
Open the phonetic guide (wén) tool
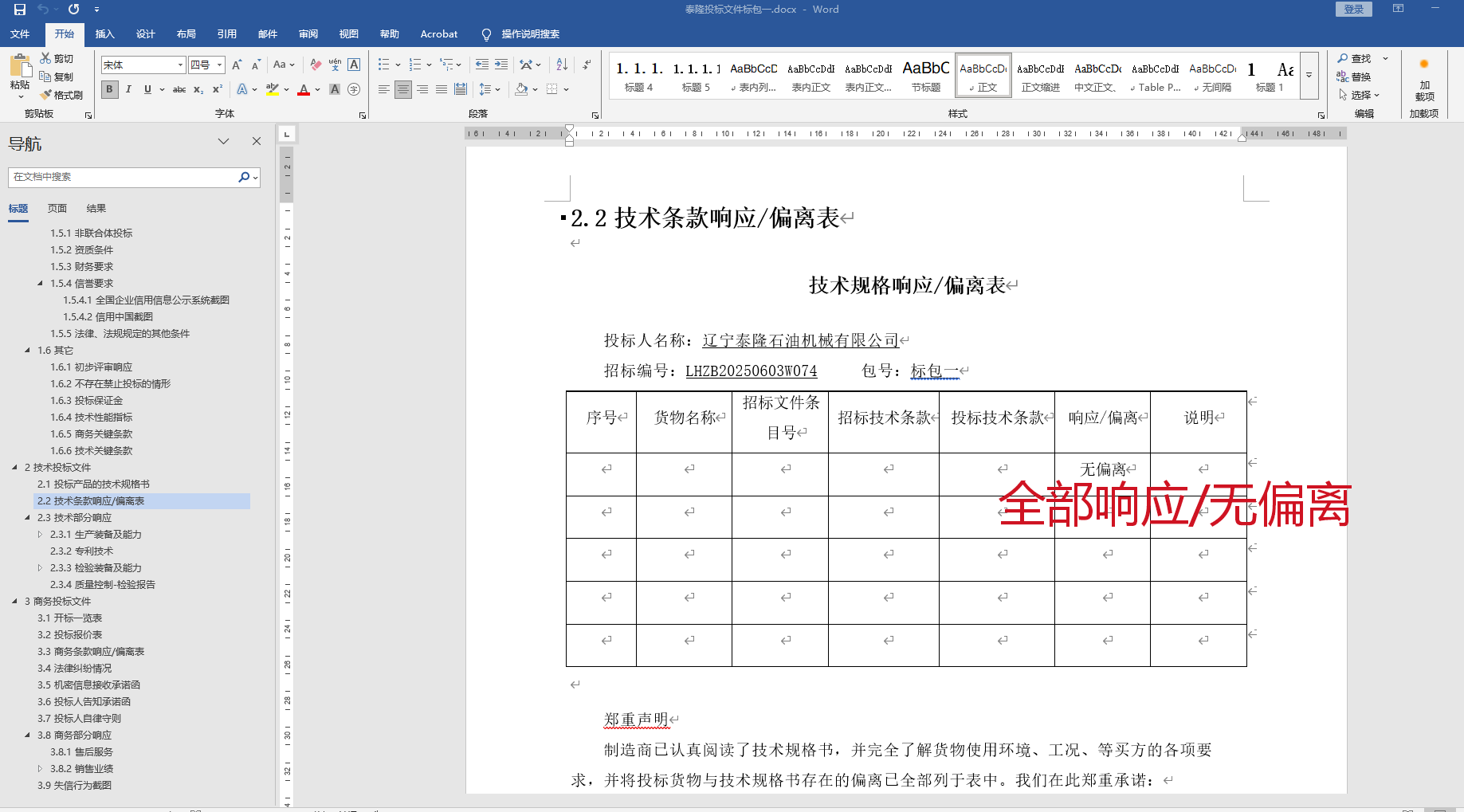tap(336, 65)
